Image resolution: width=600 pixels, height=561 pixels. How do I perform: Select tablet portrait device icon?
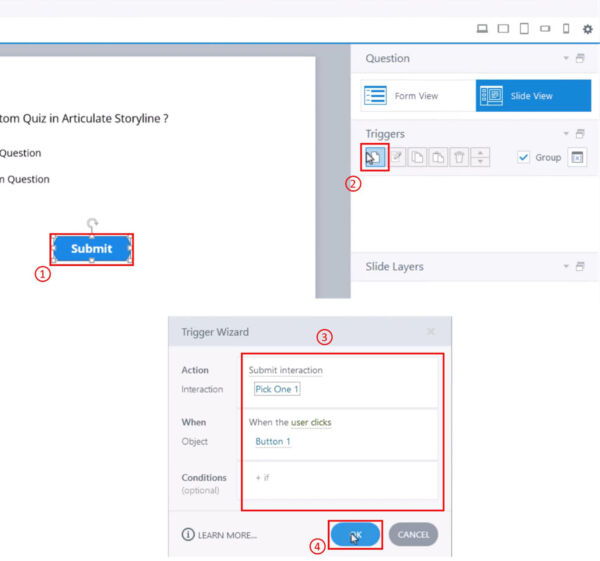click(524, 29)
